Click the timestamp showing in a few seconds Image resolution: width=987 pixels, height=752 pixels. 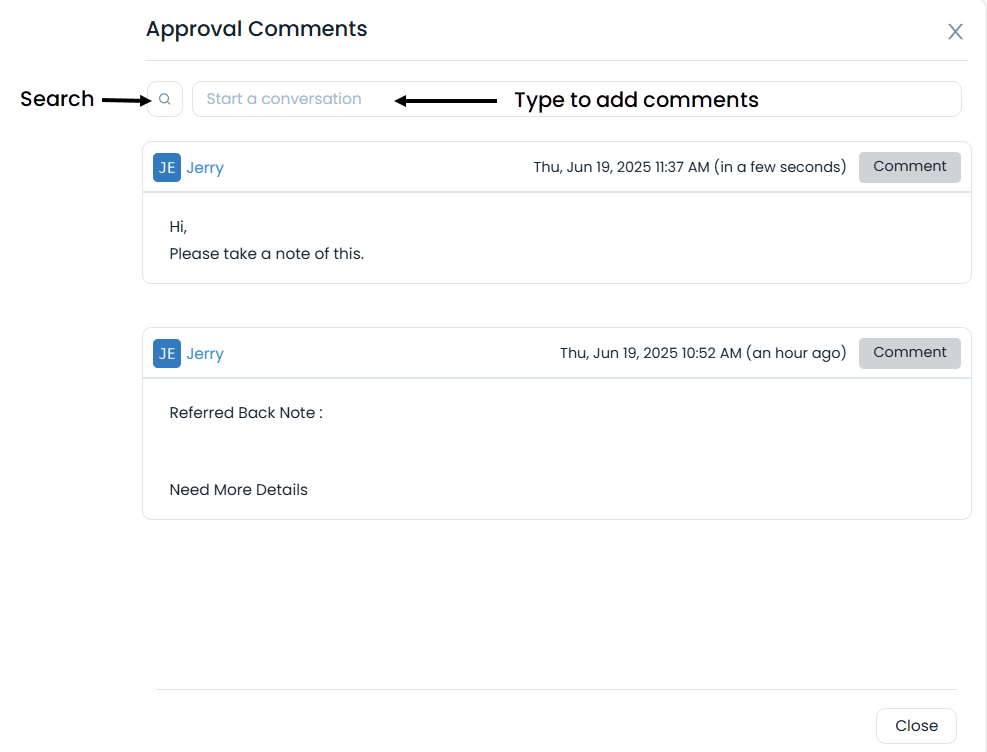(x=690, y=167)
